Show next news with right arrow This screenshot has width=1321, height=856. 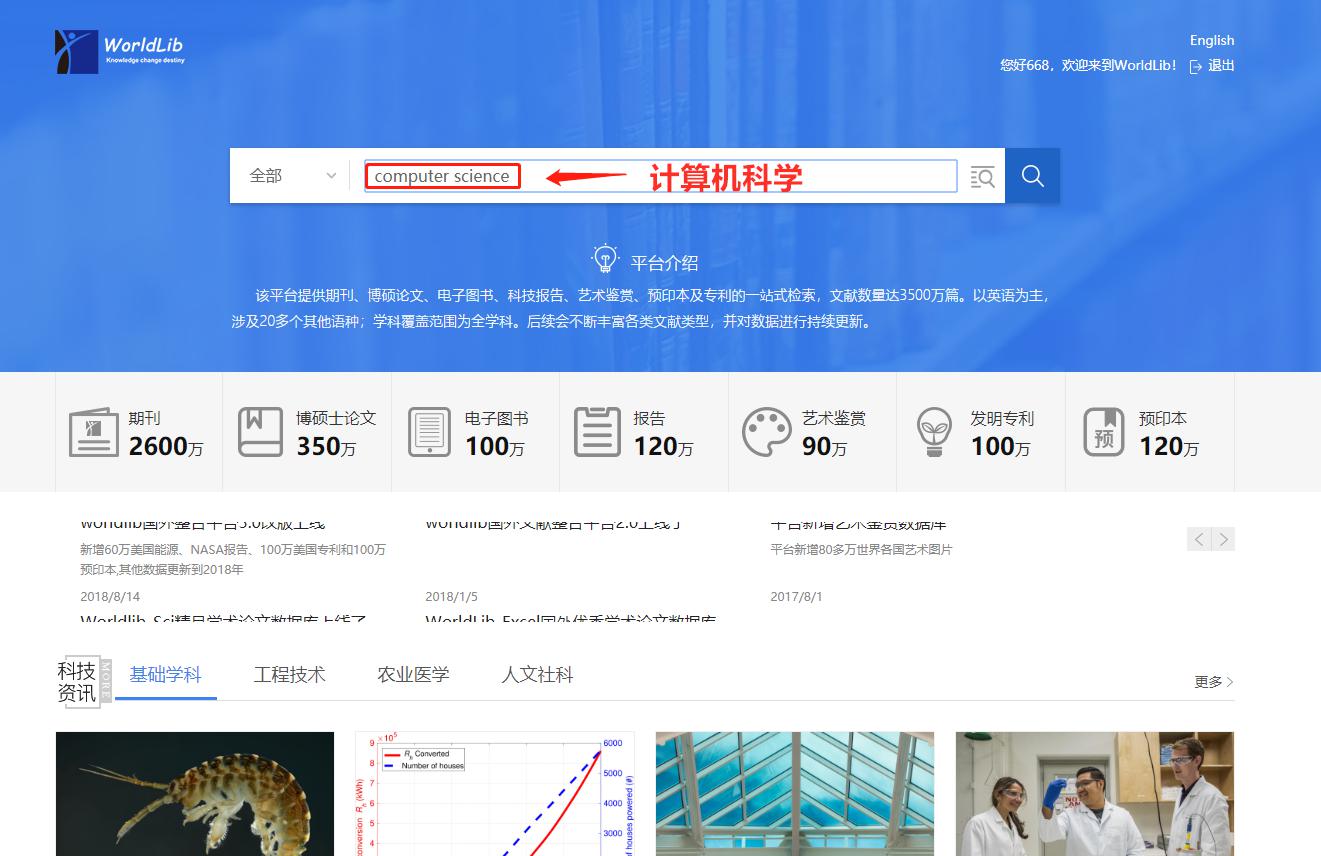(1223, 539)
